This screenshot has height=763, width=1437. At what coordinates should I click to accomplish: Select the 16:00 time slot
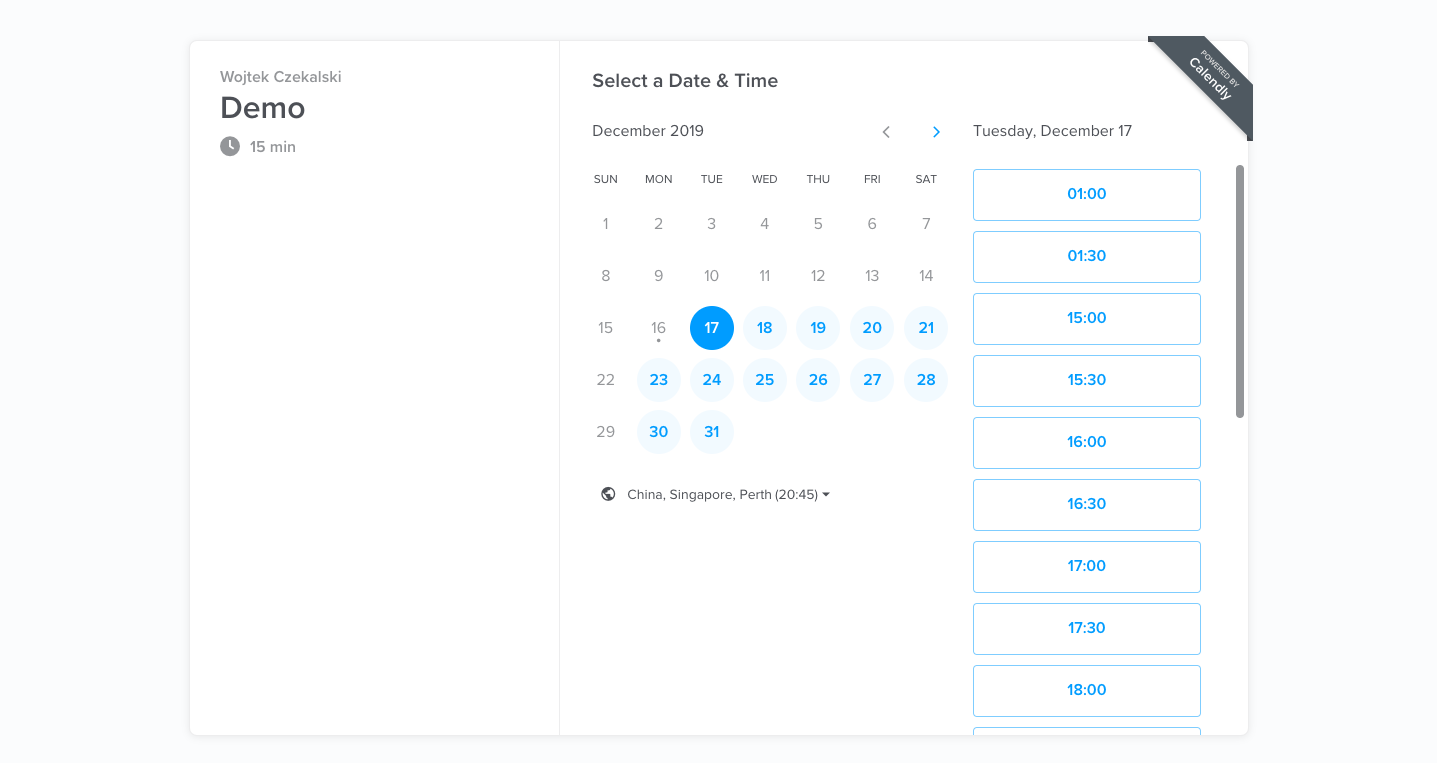click(x=1087, y=443)
